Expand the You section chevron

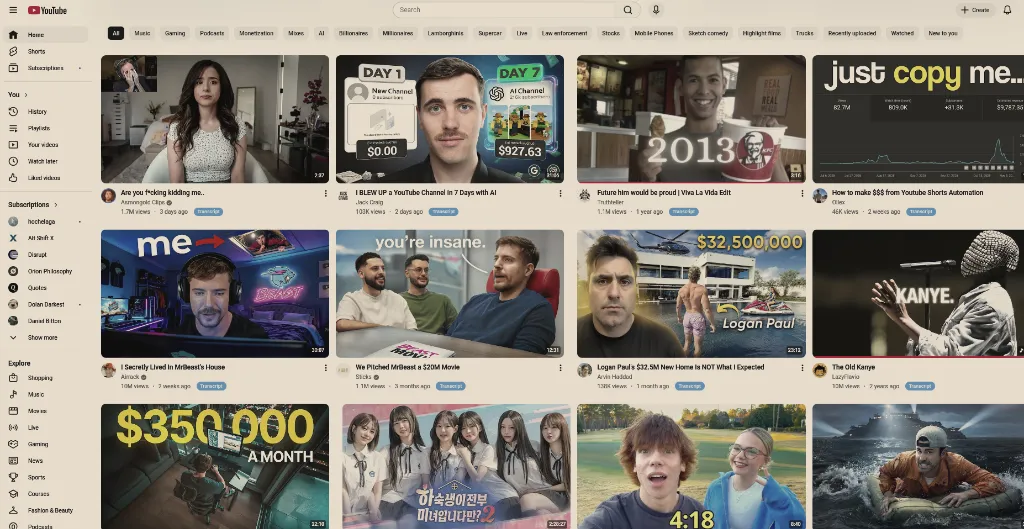[x=26, y=95]
